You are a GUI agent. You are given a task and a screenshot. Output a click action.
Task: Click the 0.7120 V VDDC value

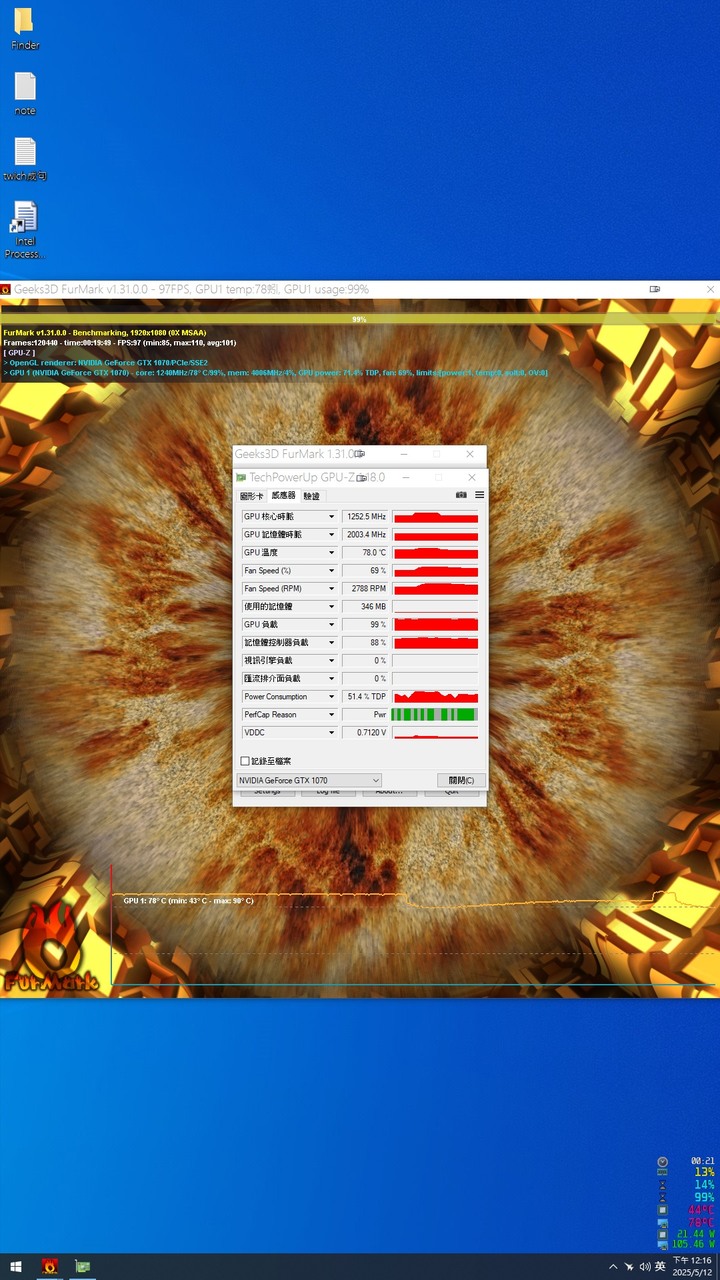point(364,733)
